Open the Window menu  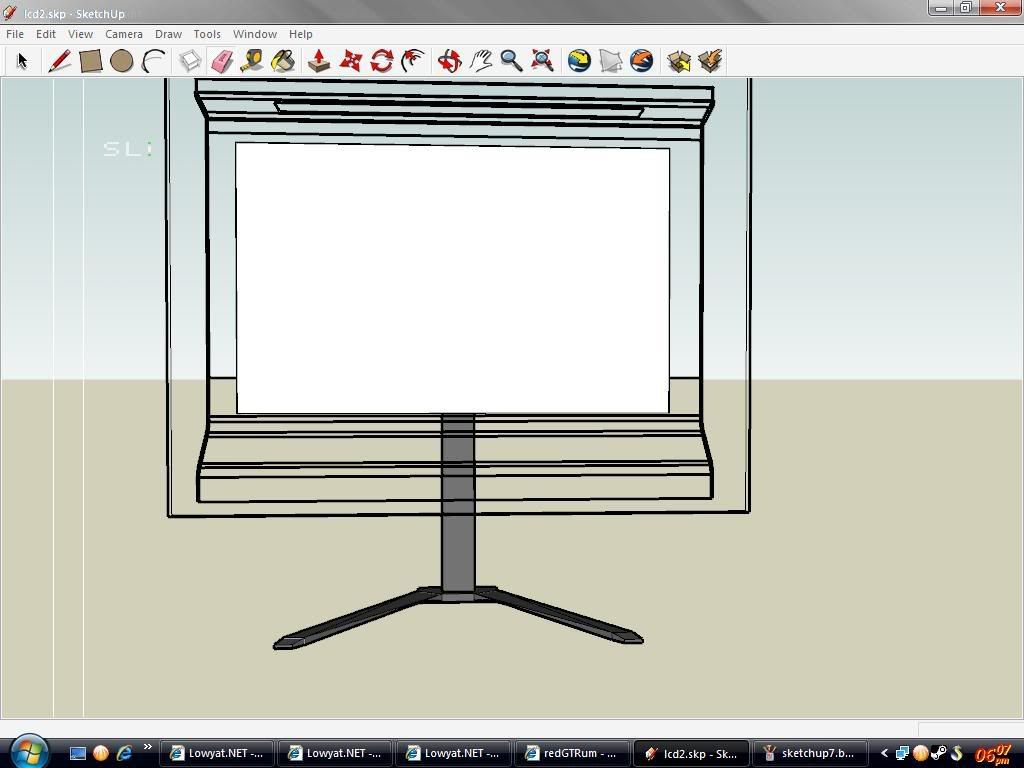click(x=254, y=34)
